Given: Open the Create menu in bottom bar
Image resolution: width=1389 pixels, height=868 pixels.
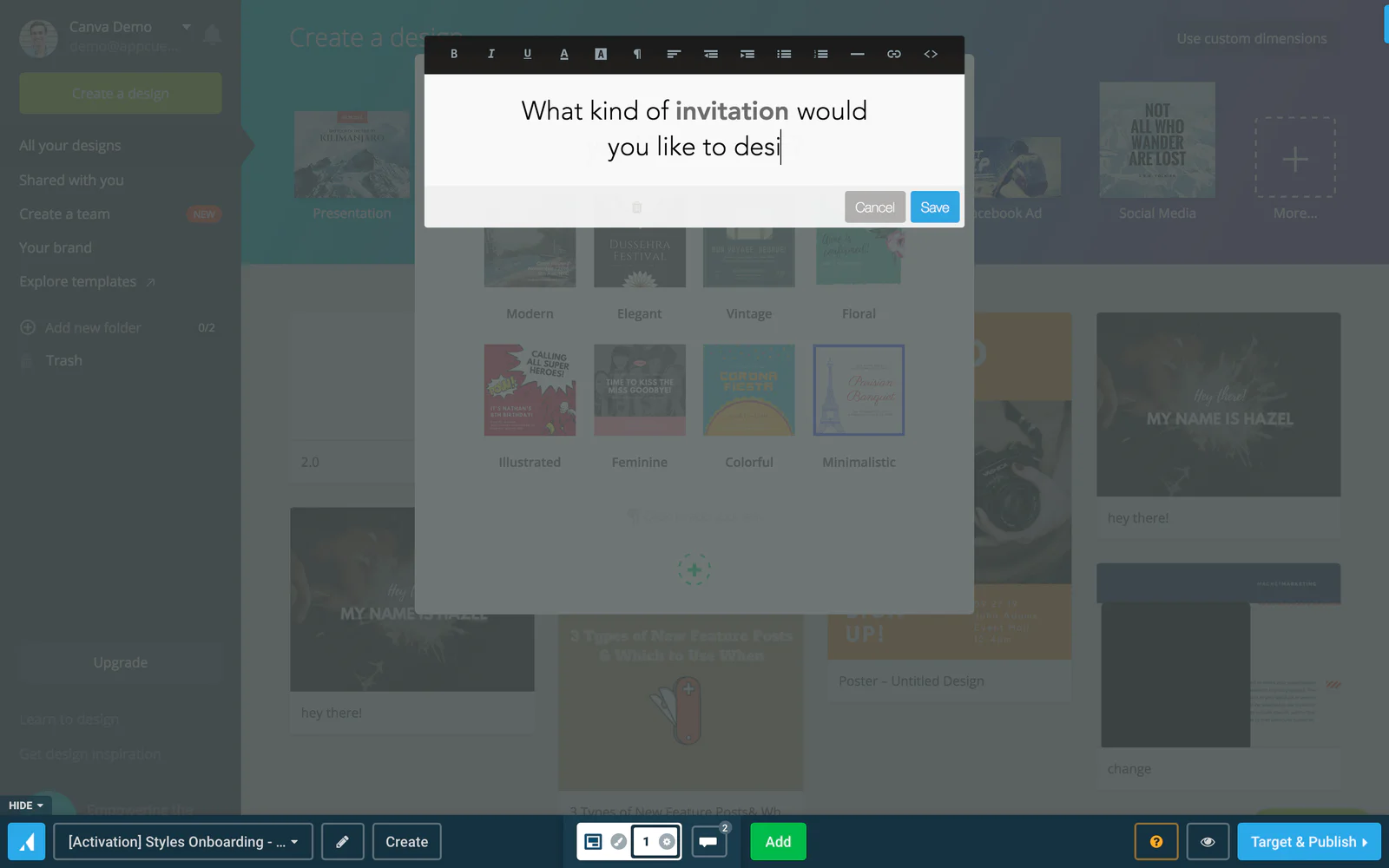Looking at the screenshot, I should click(406, 842).
